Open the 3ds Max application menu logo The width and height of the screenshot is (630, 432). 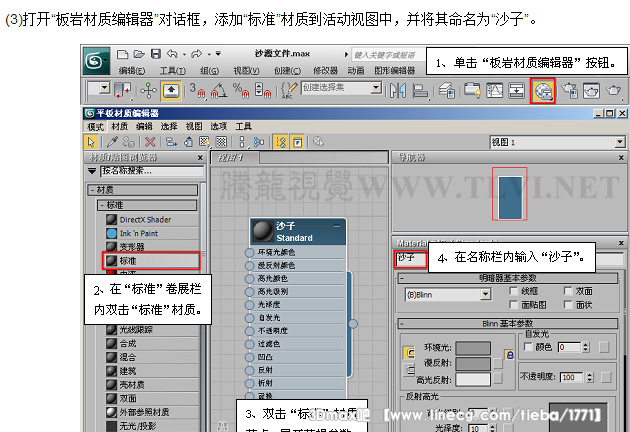pos(96,61)
